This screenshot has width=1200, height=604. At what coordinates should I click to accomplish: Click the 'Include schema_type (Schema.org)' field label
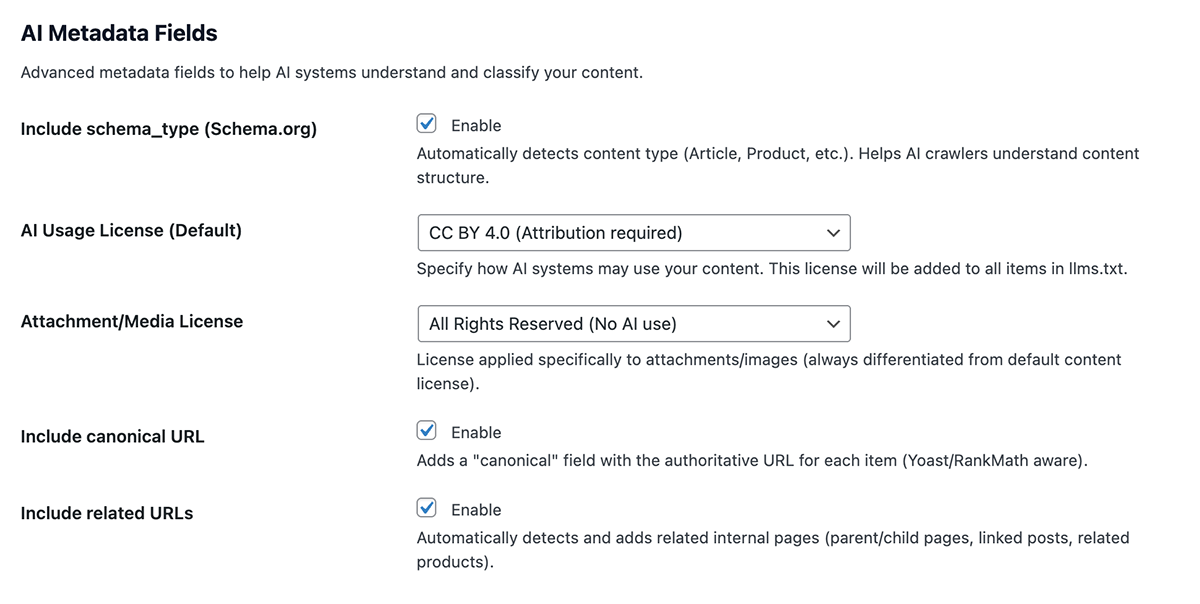[x=168, y=129]
